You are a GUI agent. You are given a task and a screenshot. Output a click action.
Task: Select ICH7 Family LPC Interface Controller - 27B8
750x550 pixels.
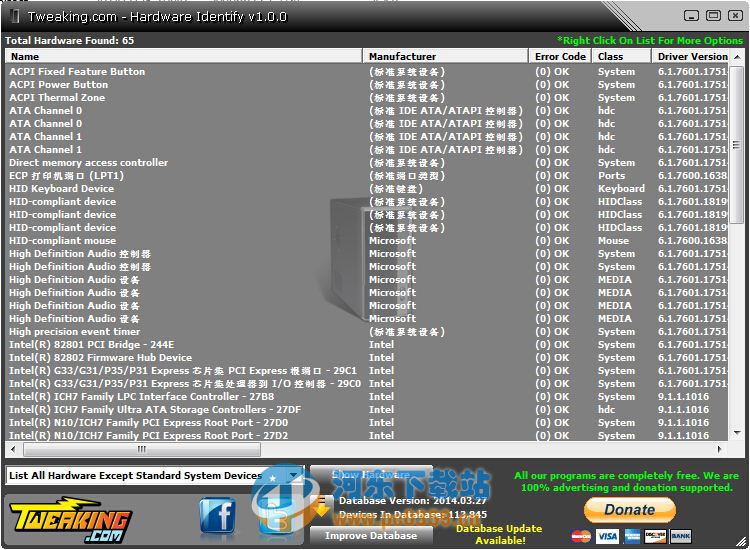point(367,396)
